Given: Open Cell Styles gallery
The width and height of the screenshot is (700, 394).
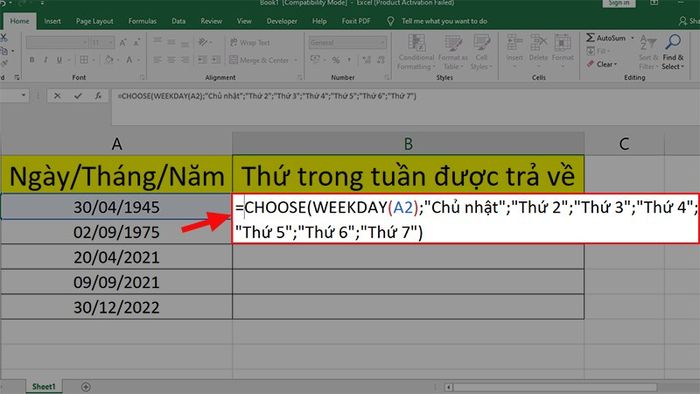Looking at the screenshot, I should point(481,52).
